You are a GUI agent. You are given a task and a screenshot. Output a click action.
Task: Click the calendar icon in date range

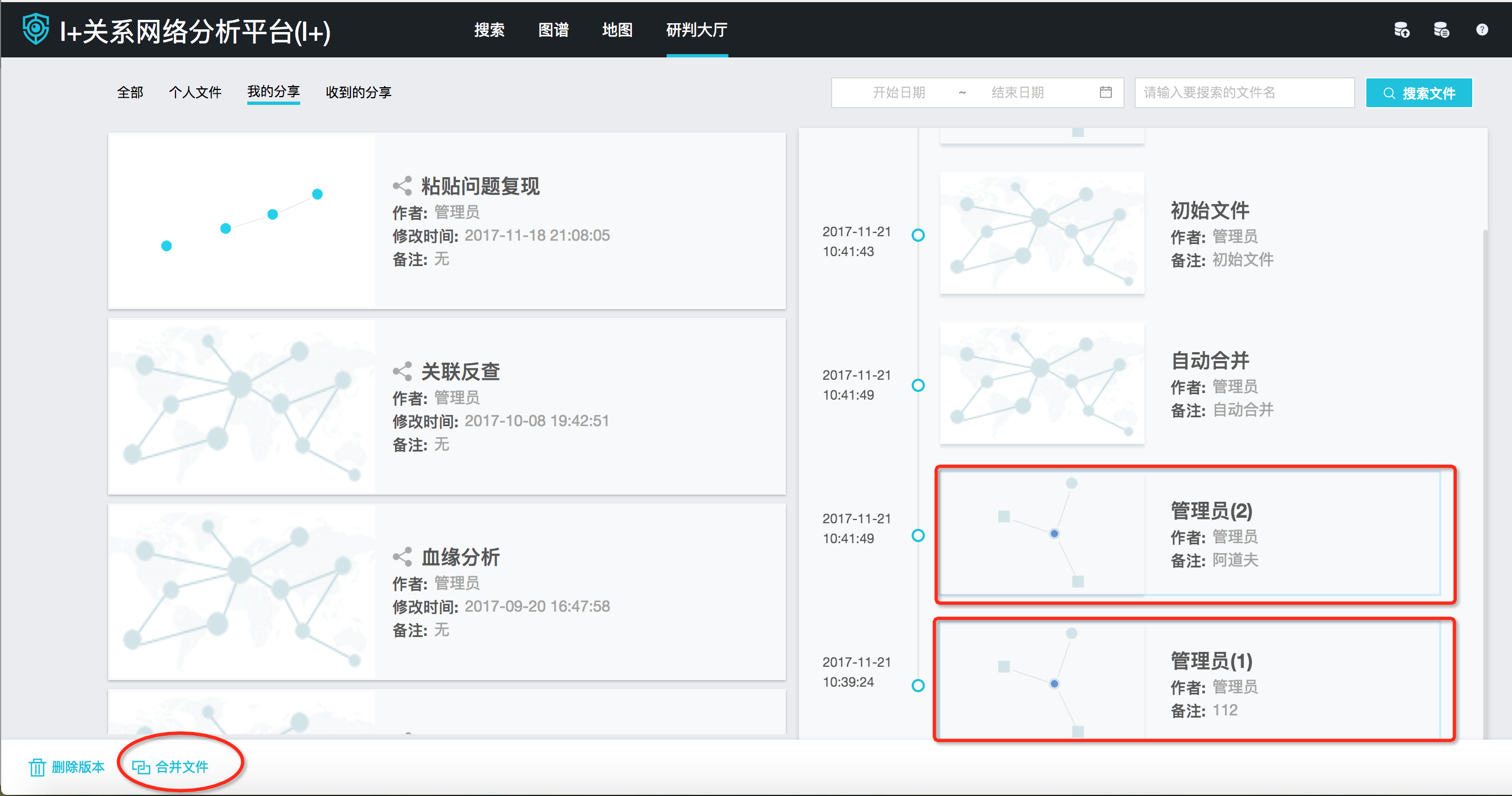click(1105, 92)
